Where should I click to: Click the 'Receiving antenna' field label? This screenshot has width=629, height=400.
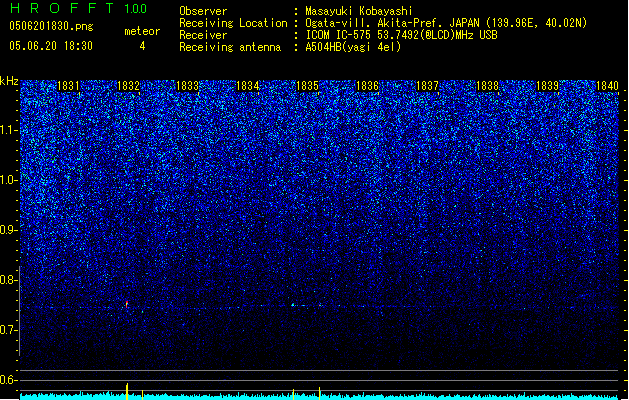pos(230,47)
